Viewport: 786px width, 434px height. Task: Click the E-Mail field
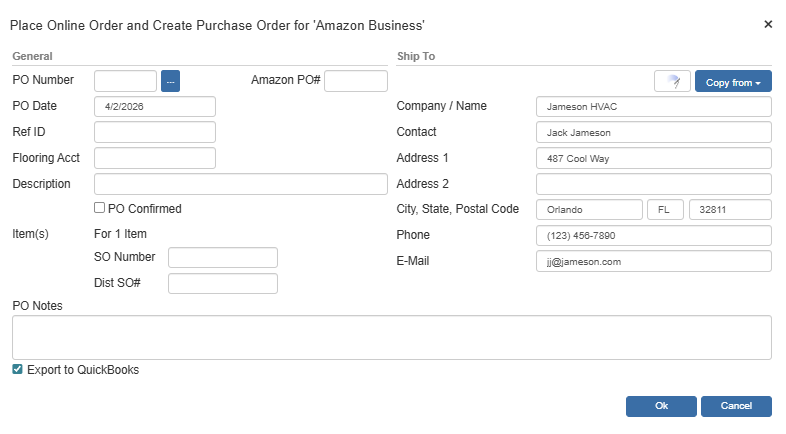pyautogui.click(x=654, y=261)
